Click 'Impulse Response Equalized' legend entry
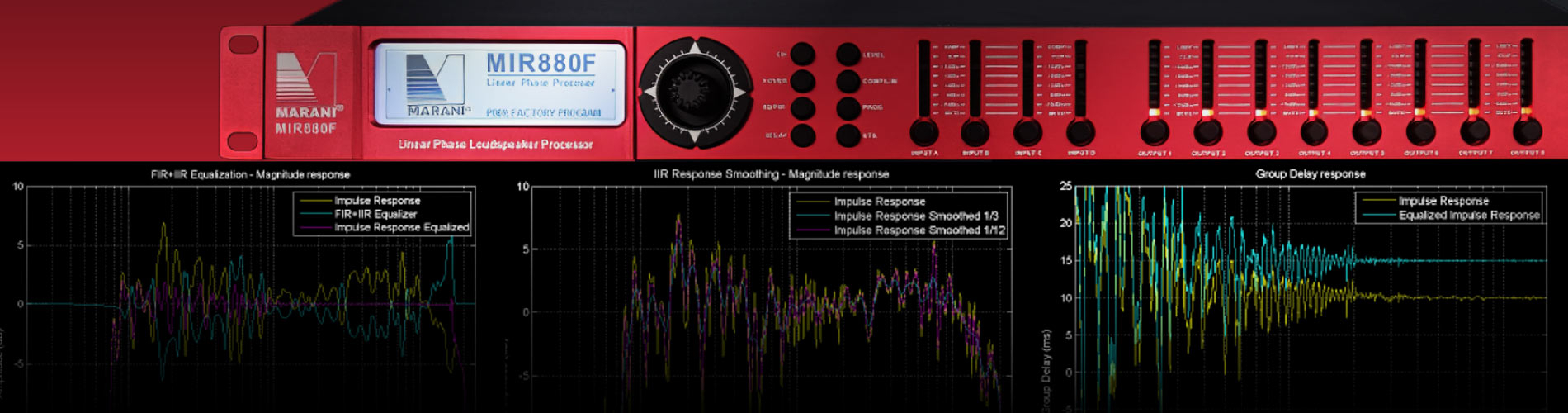The image size is (1568, 413). tap(401, 227)
